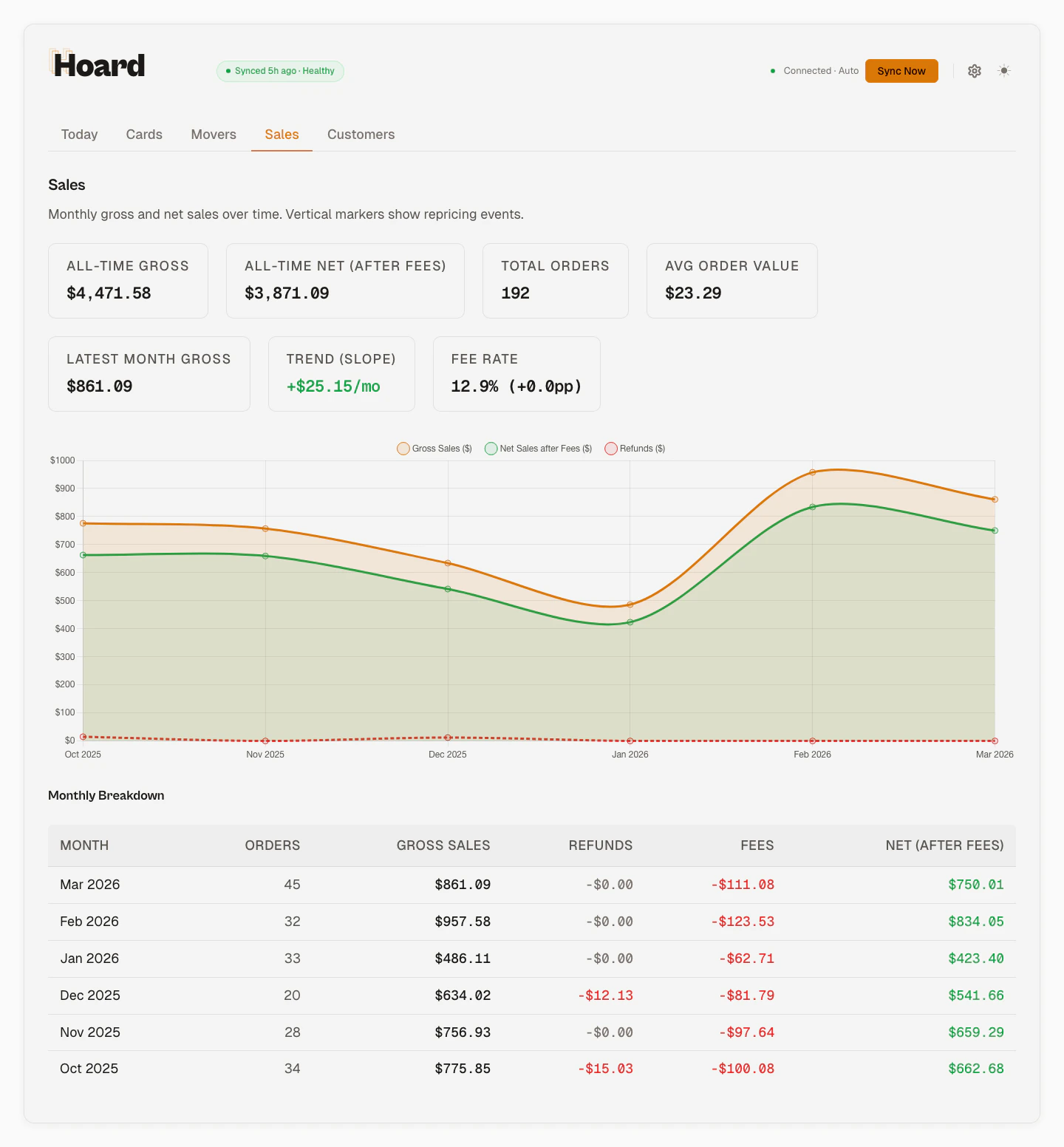
Task: Open the Movers tab
Action: coord(213,135)
